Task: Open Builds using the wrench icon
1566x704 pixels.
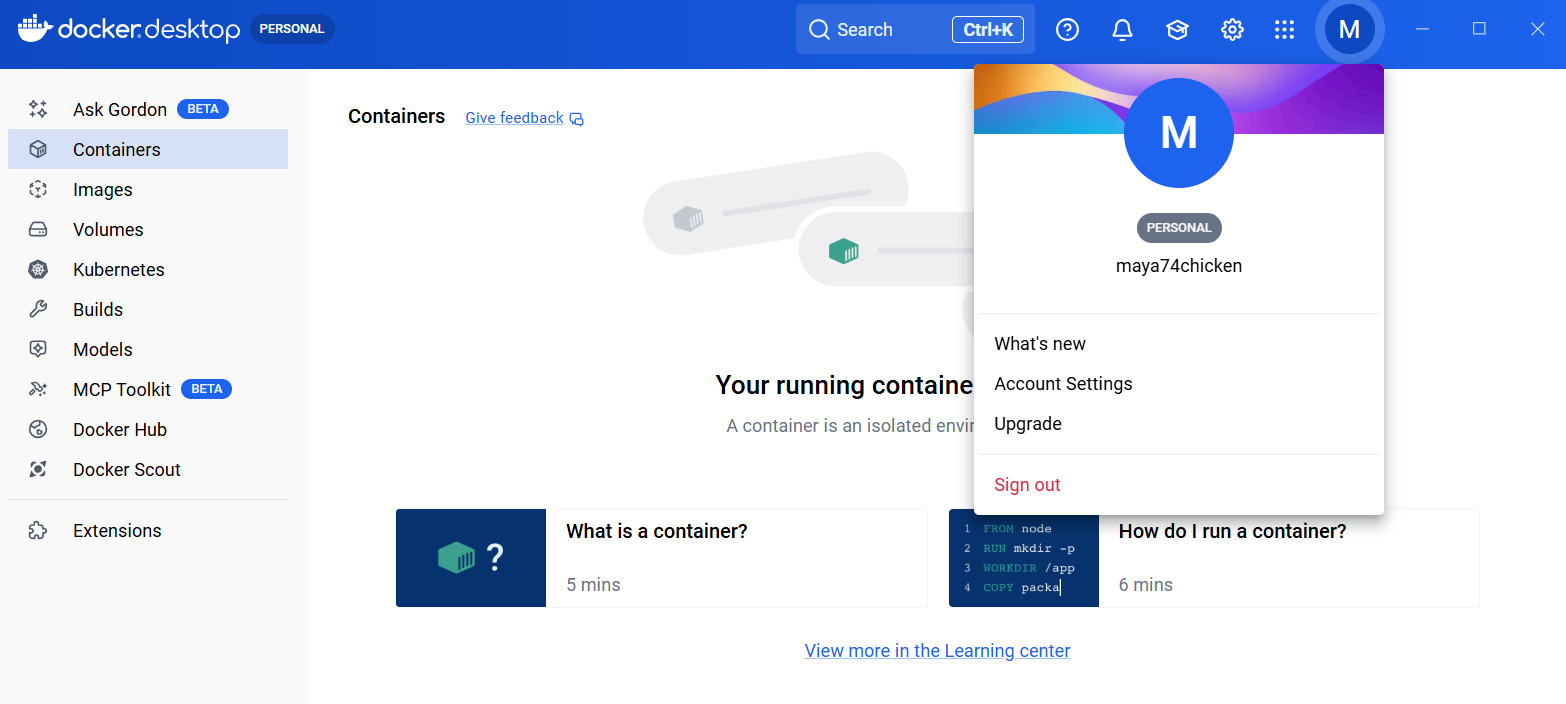Action: click(38, 309)
